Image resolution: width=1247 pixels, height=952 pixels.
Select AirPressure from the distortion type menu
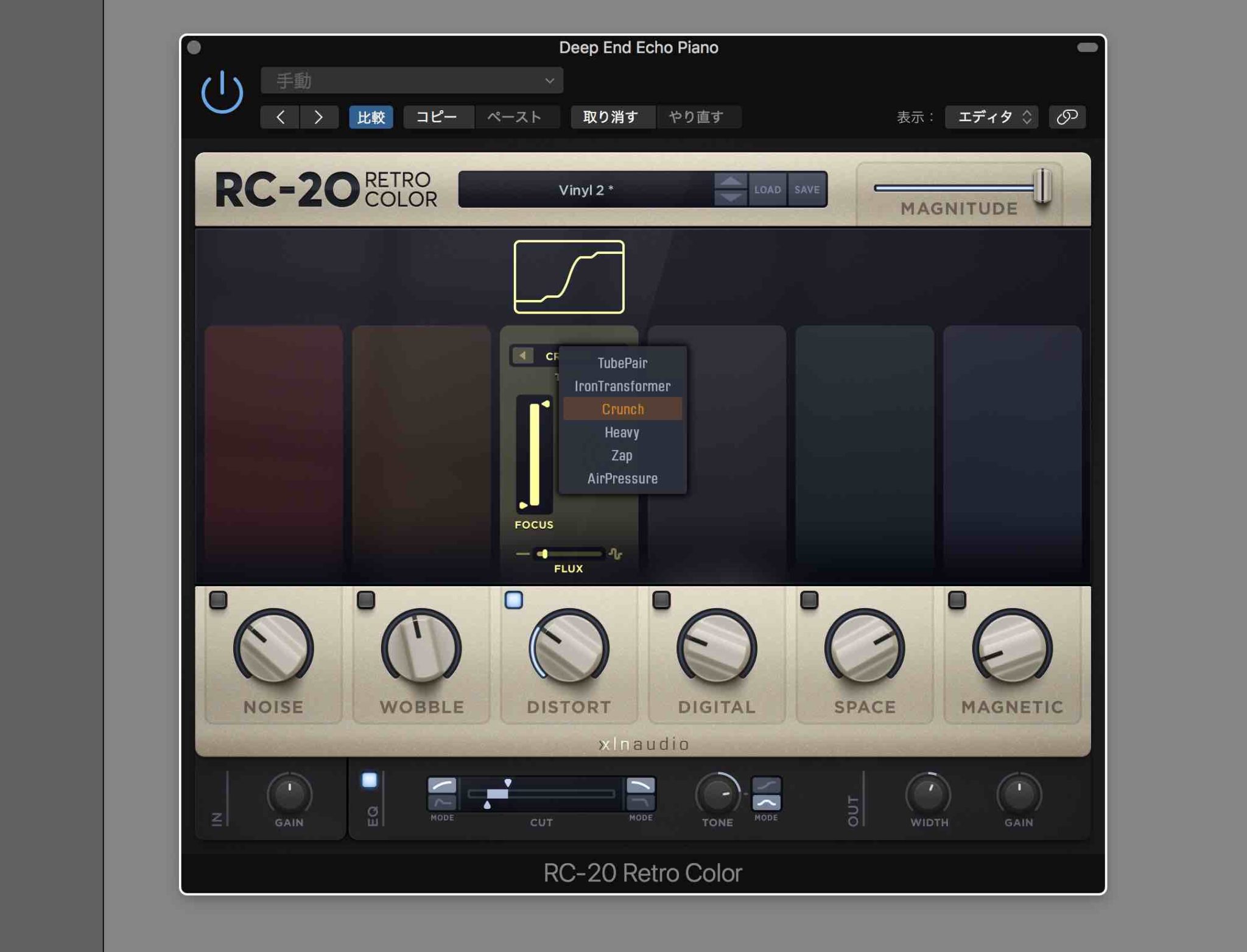pyautogui.click(x=622, y=478)
